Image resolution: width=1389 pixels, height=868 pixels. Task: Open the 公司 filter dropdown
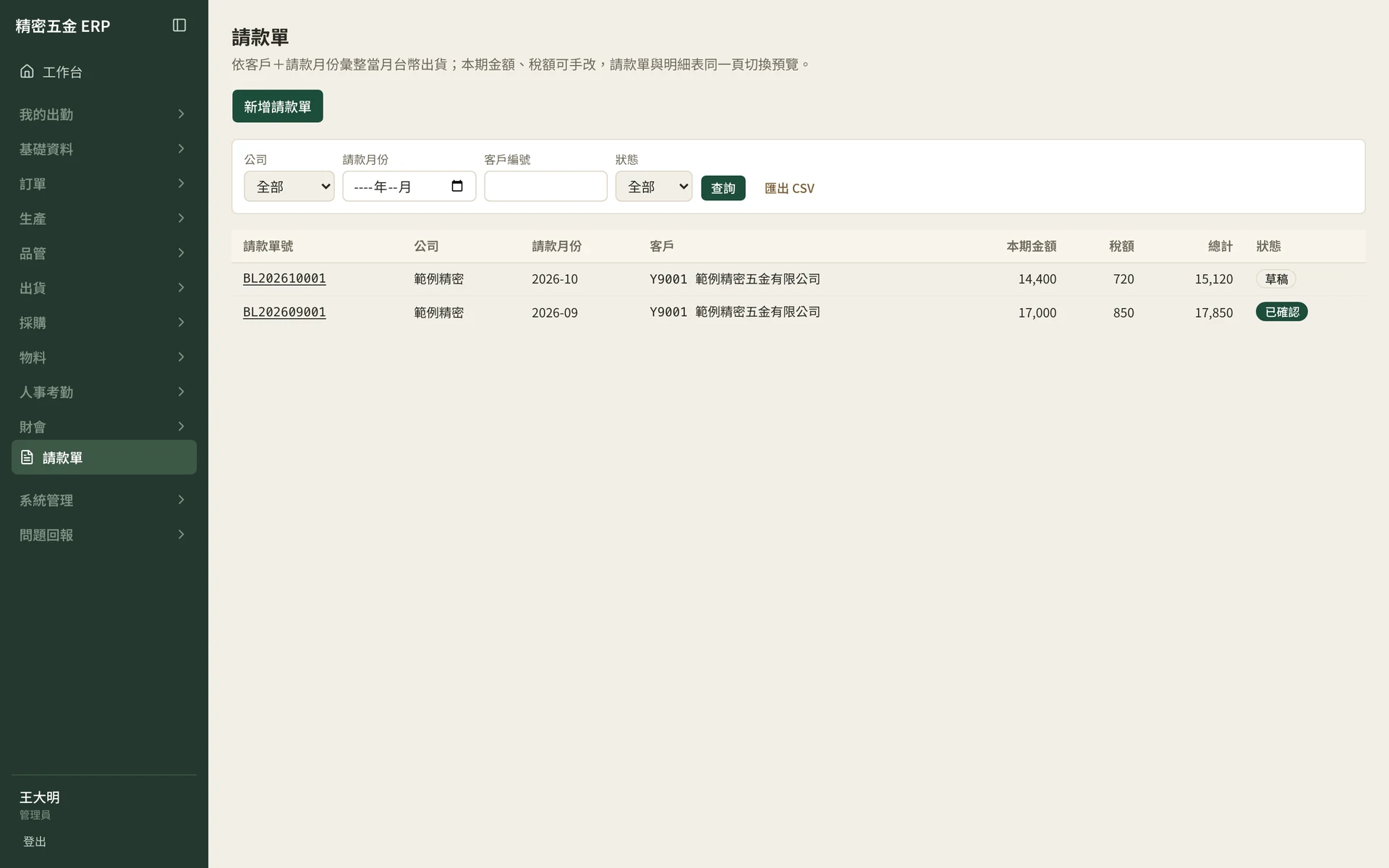click(289, 187)
